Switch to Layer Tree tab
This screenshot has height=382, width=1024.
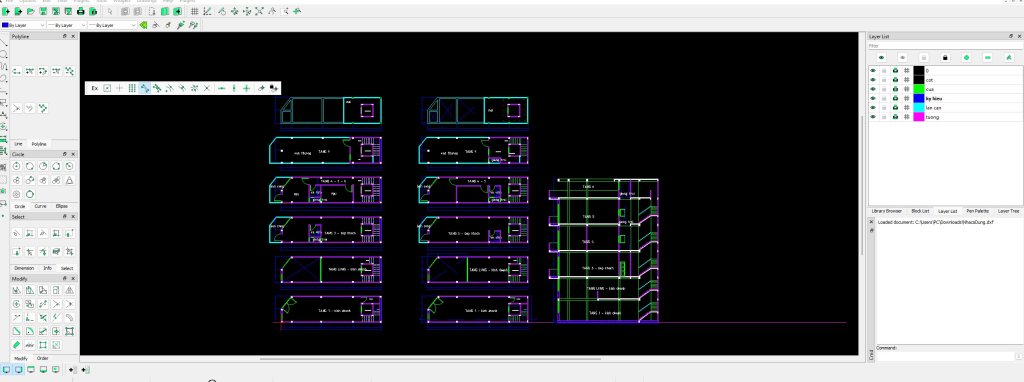click(1008, 211)
